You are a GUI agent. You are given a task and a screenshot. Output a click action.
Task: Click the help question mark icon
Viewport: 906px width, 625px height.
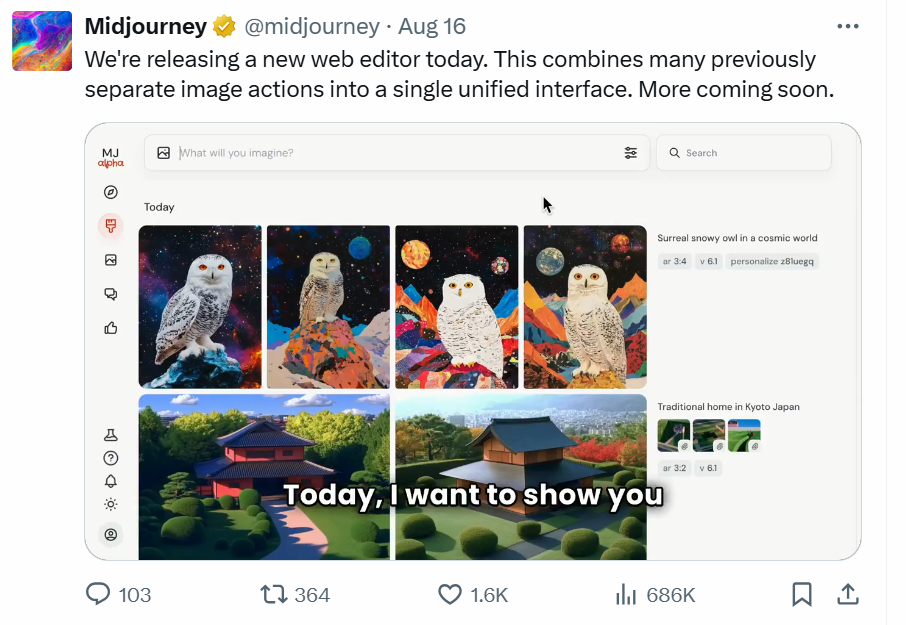point(111,458)
